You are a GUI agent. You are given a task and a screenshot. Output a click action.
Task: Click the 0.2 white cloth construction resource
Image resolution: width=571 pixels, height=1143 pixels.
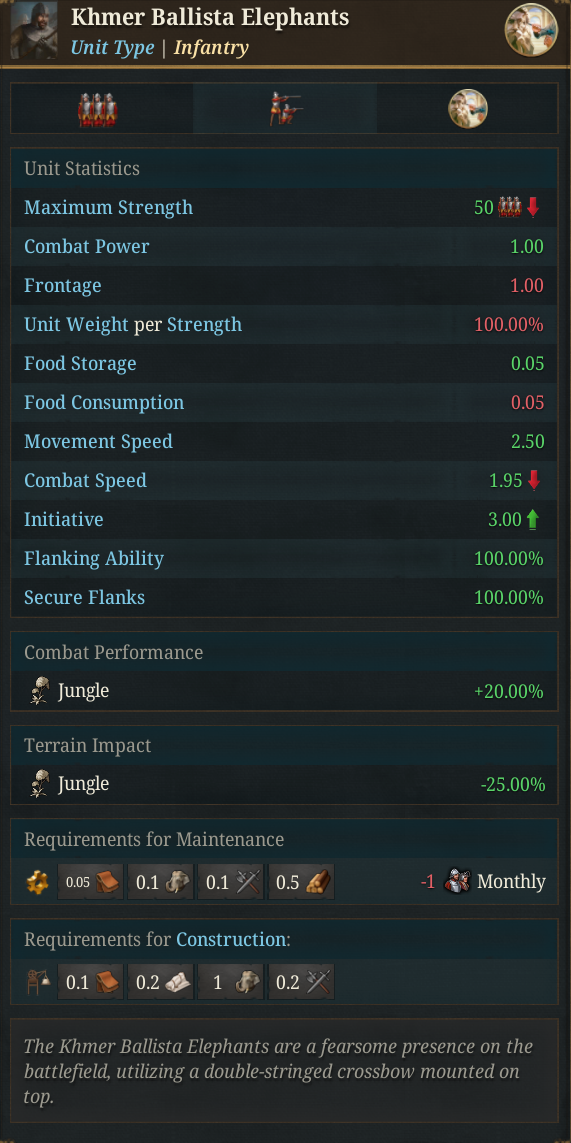pos(160,983)
